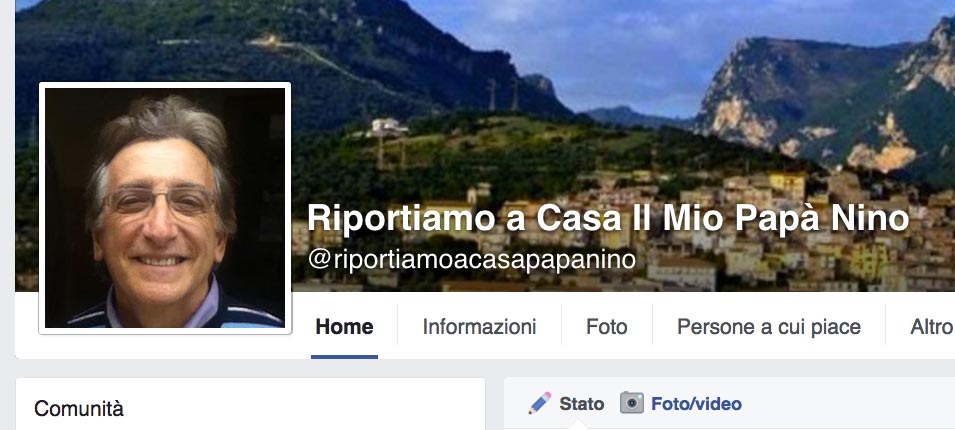The height and width of the screenshot is (430, 955).
Task: Click the white frame of the profile picture
Action: tap(164, 85)
